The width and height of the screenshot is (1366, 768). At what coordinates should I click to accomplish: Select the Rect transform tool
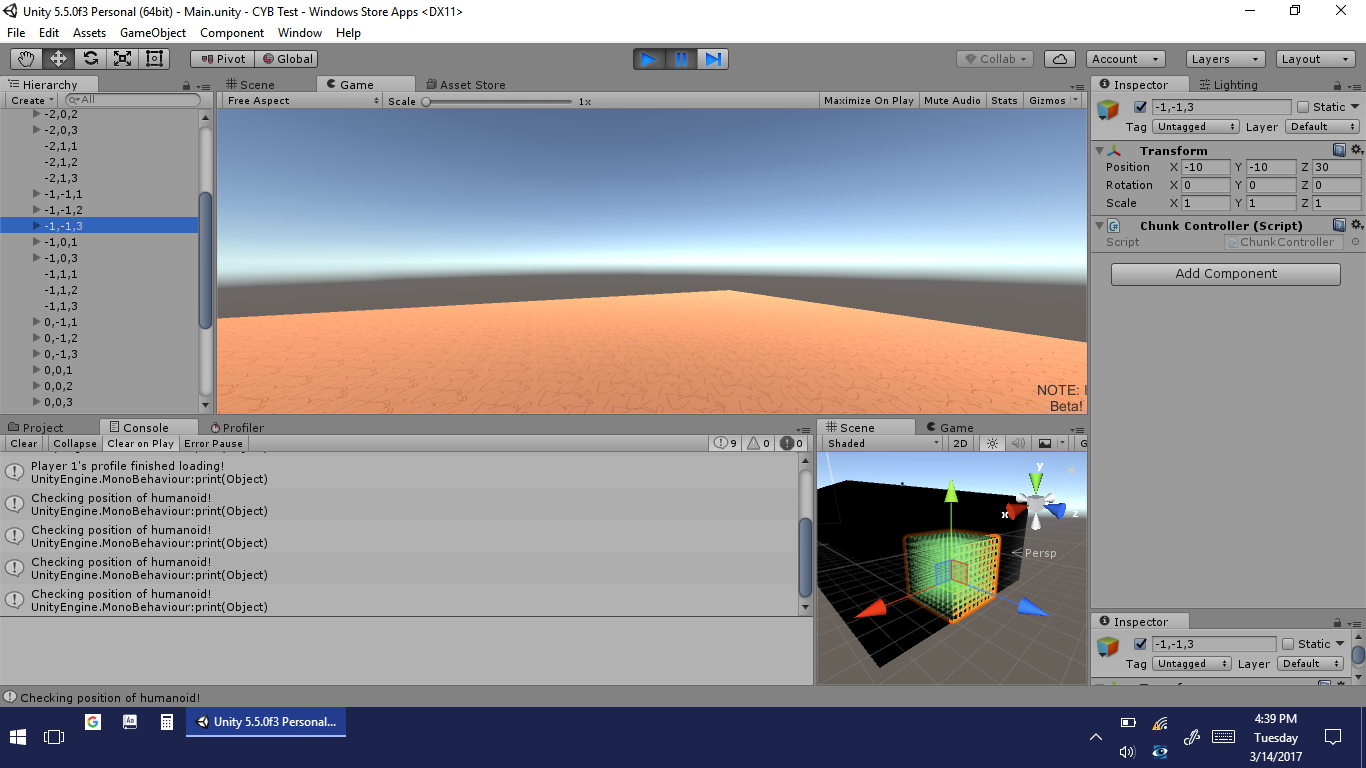coord(154,59)
